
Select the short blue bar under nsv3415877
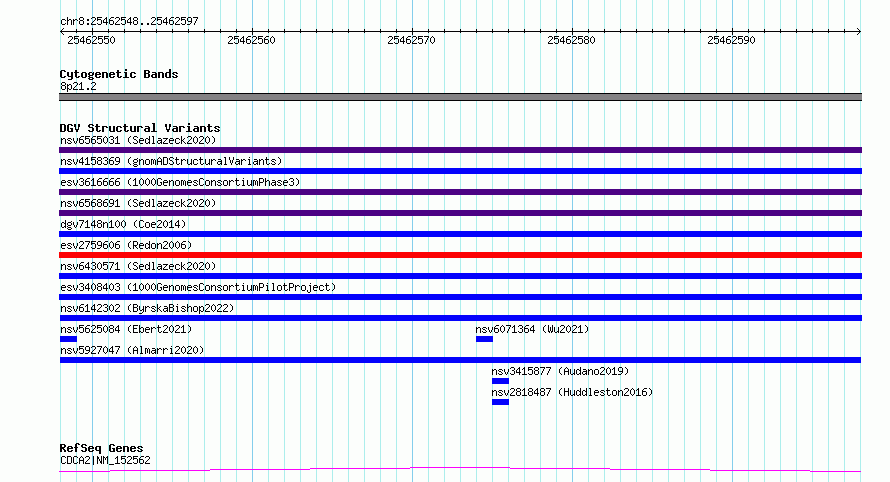(x=500, y=381)
